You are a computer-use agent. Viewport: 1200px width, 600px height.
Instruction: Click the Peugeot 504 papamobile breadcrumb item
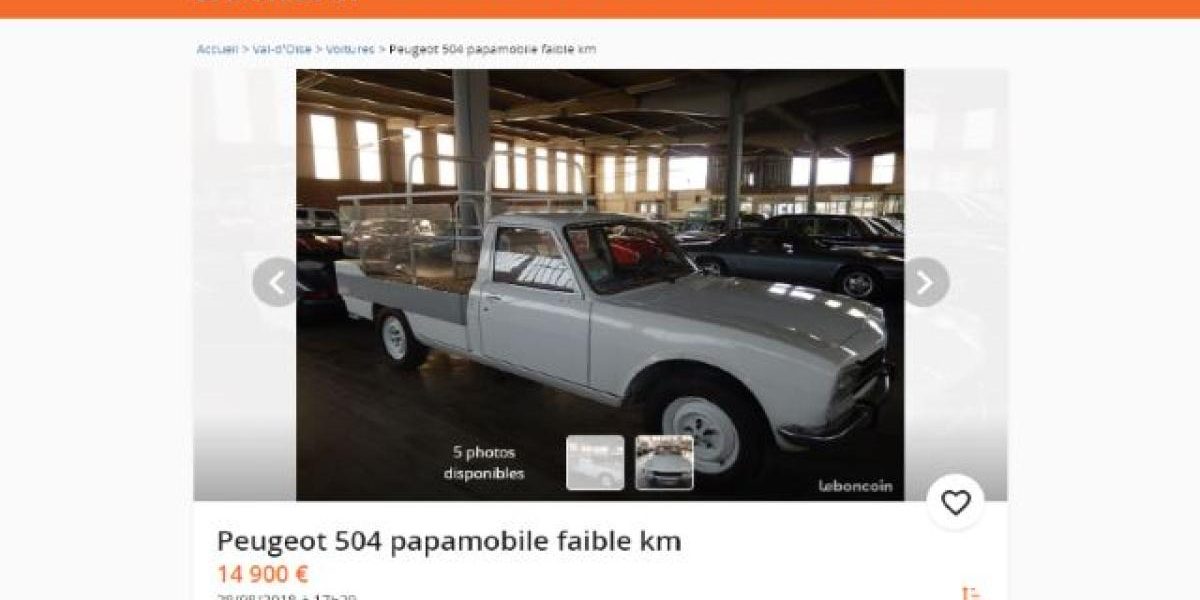pyautogui.click(x=492, y=49)
